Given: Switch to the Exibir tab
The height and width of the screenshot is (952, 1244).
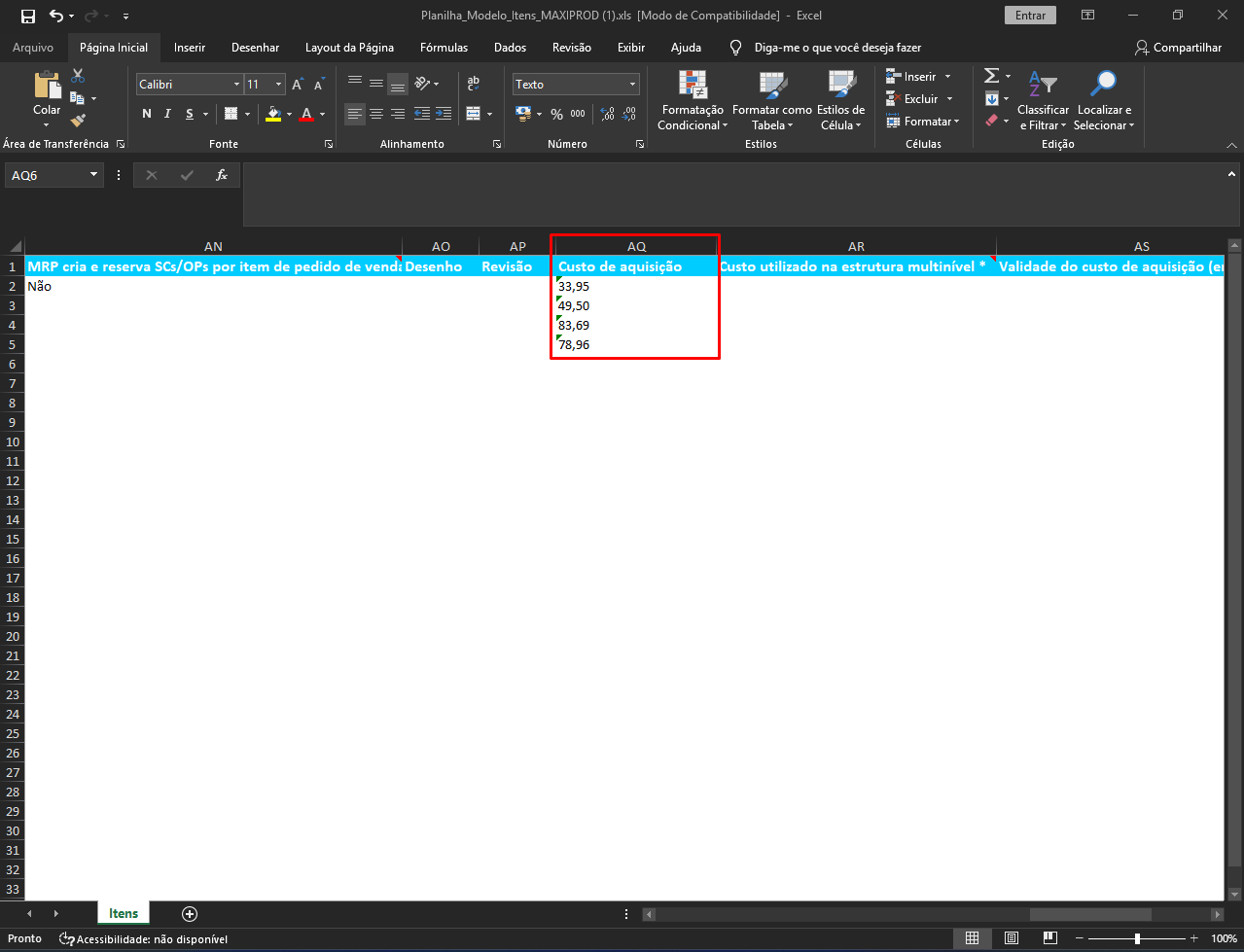Looking at the screenshot, I should pyautogui.click(x=631, y=48).
